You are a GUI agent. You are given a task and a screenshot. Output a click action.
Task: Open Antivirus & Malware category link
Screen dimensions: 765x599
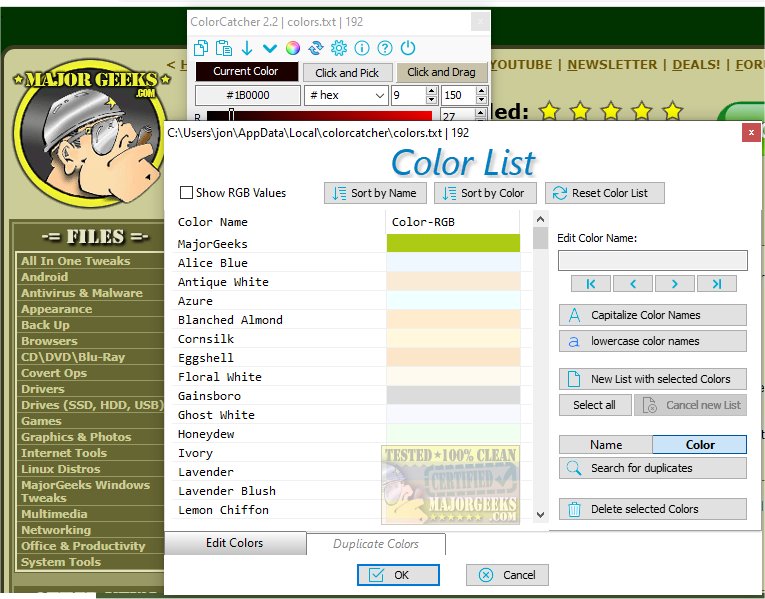pos(82,293)
